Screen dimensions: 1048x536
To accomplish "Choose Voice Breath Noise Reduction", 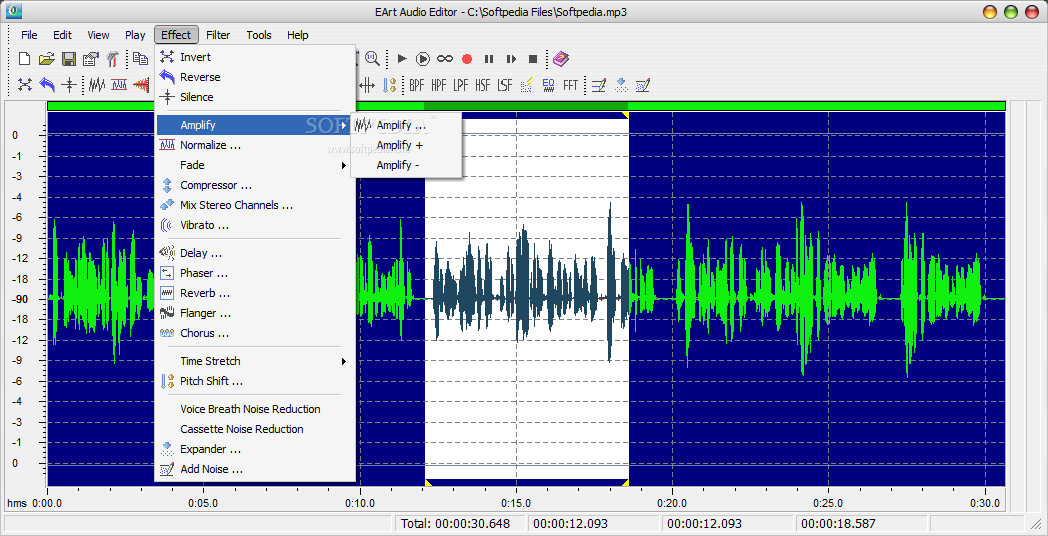I will click(255, 409).
